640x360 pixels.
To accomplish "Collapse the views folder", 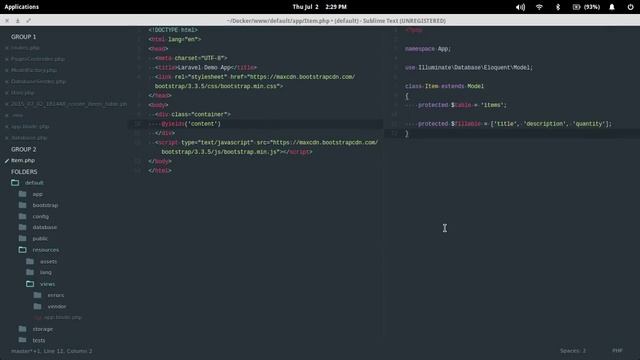I will pos(30,283).
